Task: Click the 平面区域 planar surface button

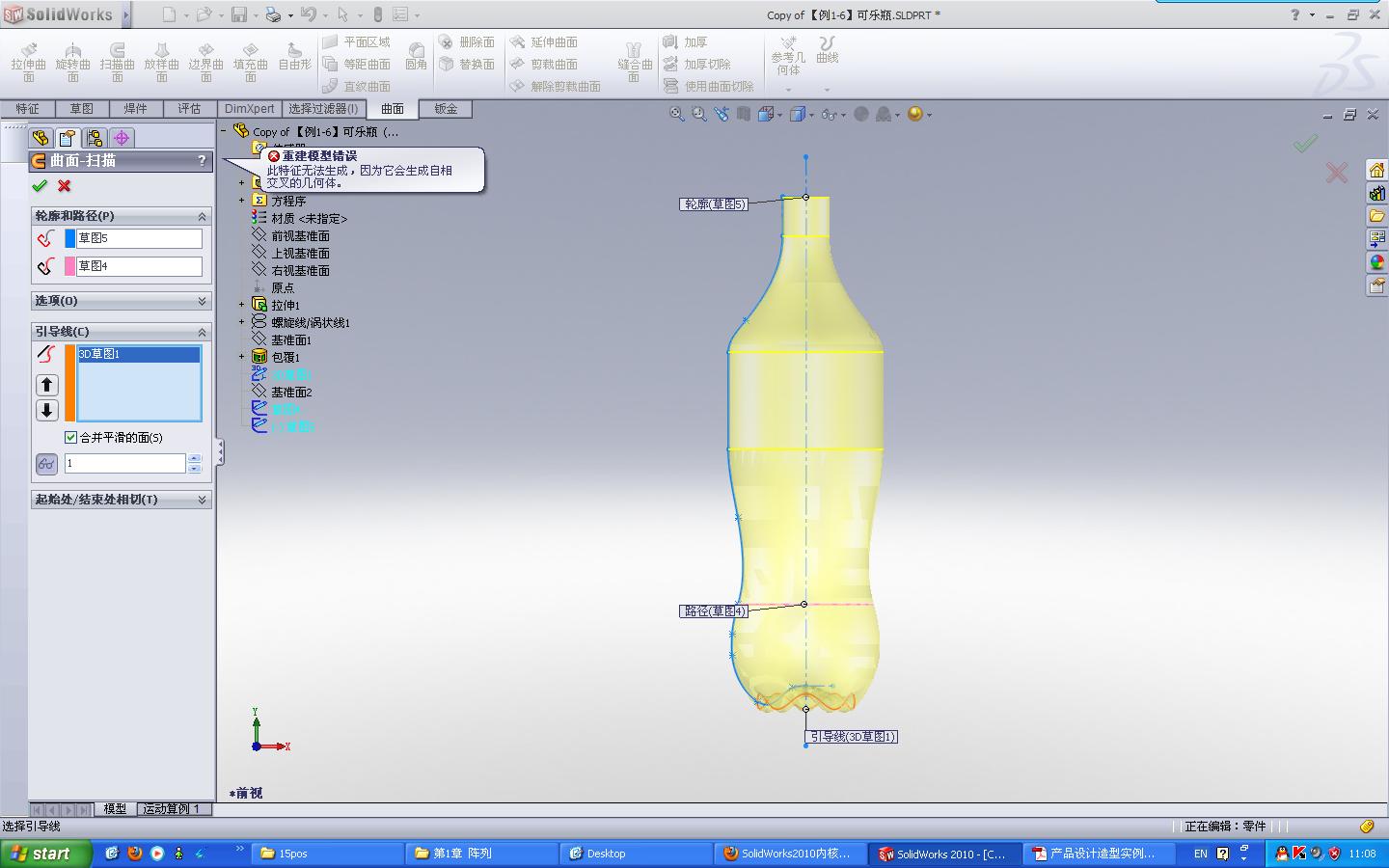Action: (x=356, y=41)
